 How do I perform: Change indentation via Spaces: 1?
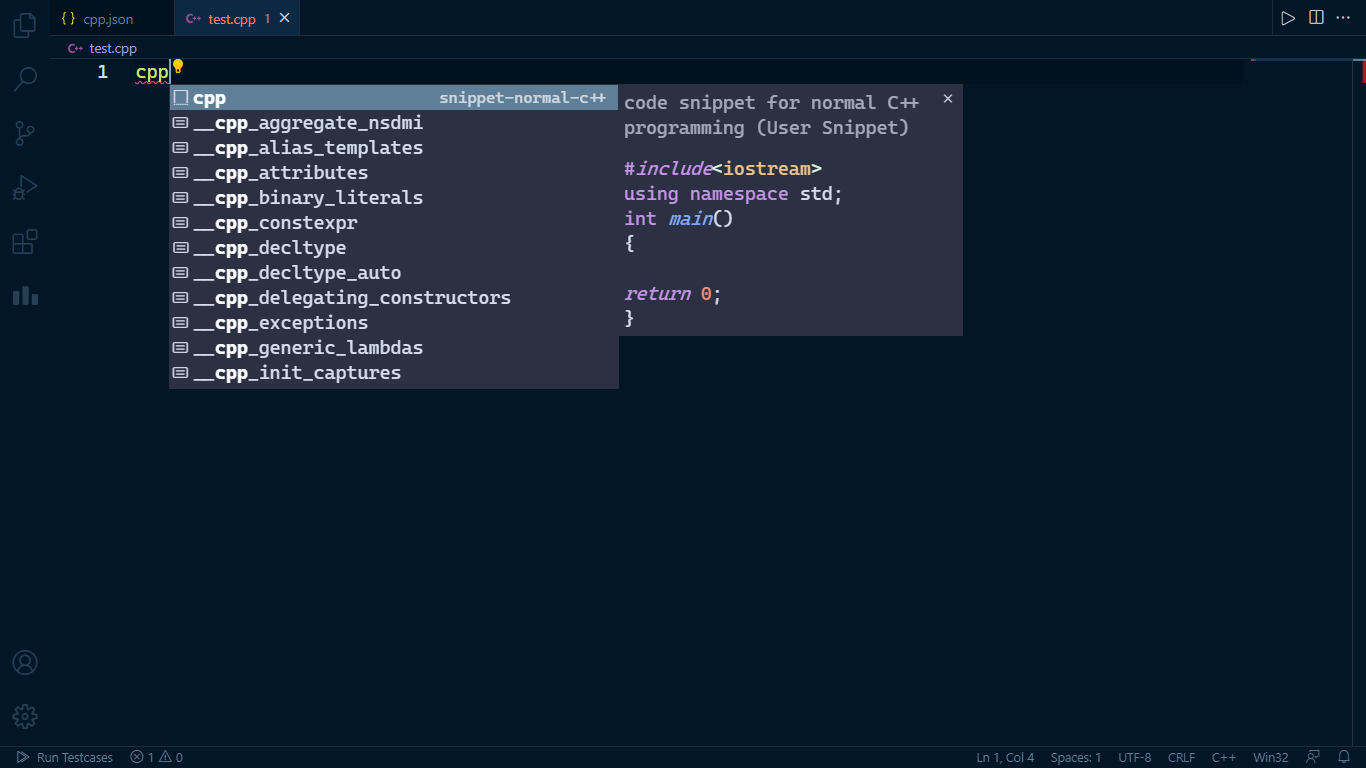pyautogui.click(x=1076, y=757)
